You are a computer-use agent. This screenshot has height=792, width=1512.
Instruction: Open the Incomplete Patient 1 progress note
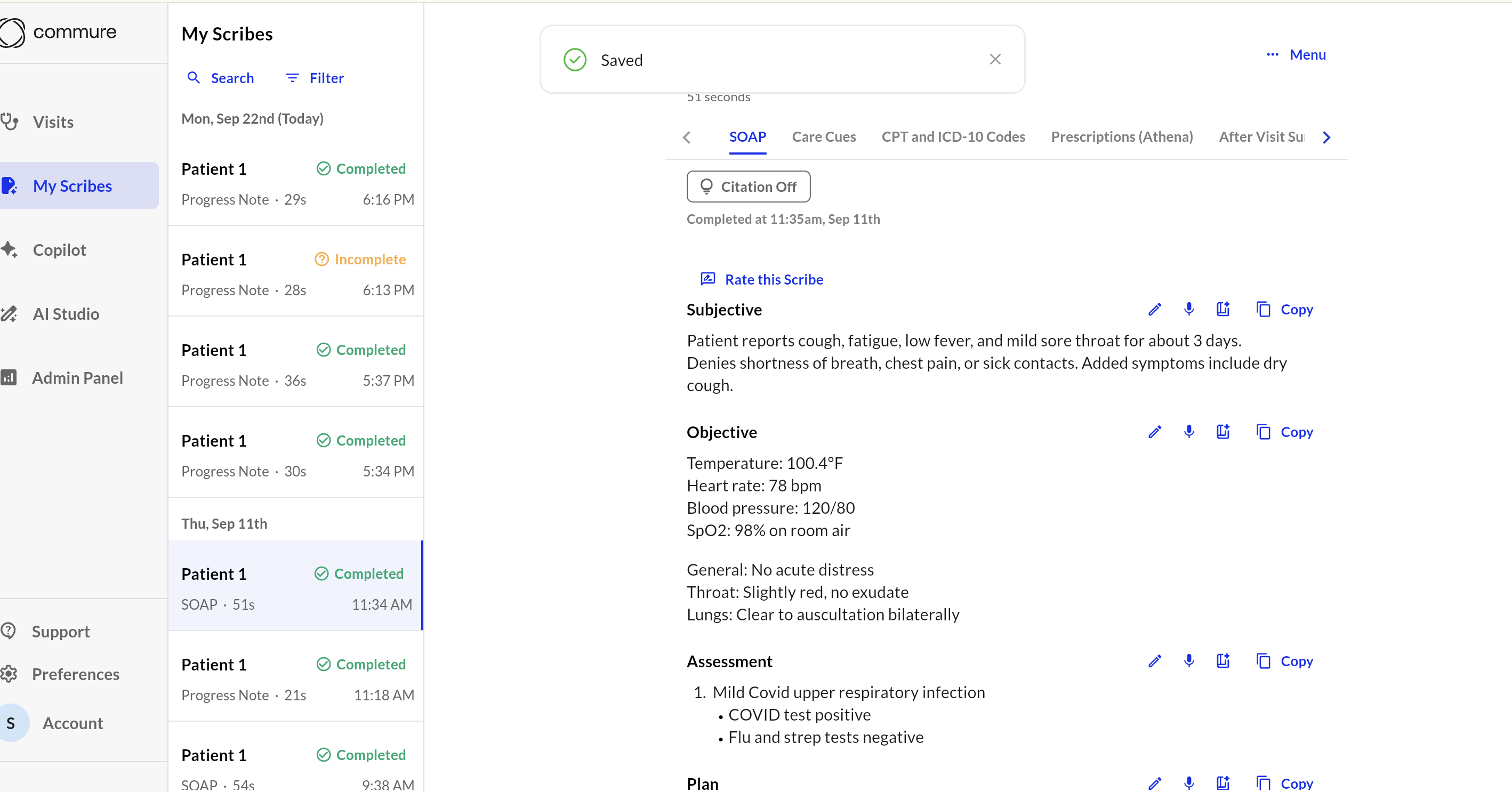point(296,274)
